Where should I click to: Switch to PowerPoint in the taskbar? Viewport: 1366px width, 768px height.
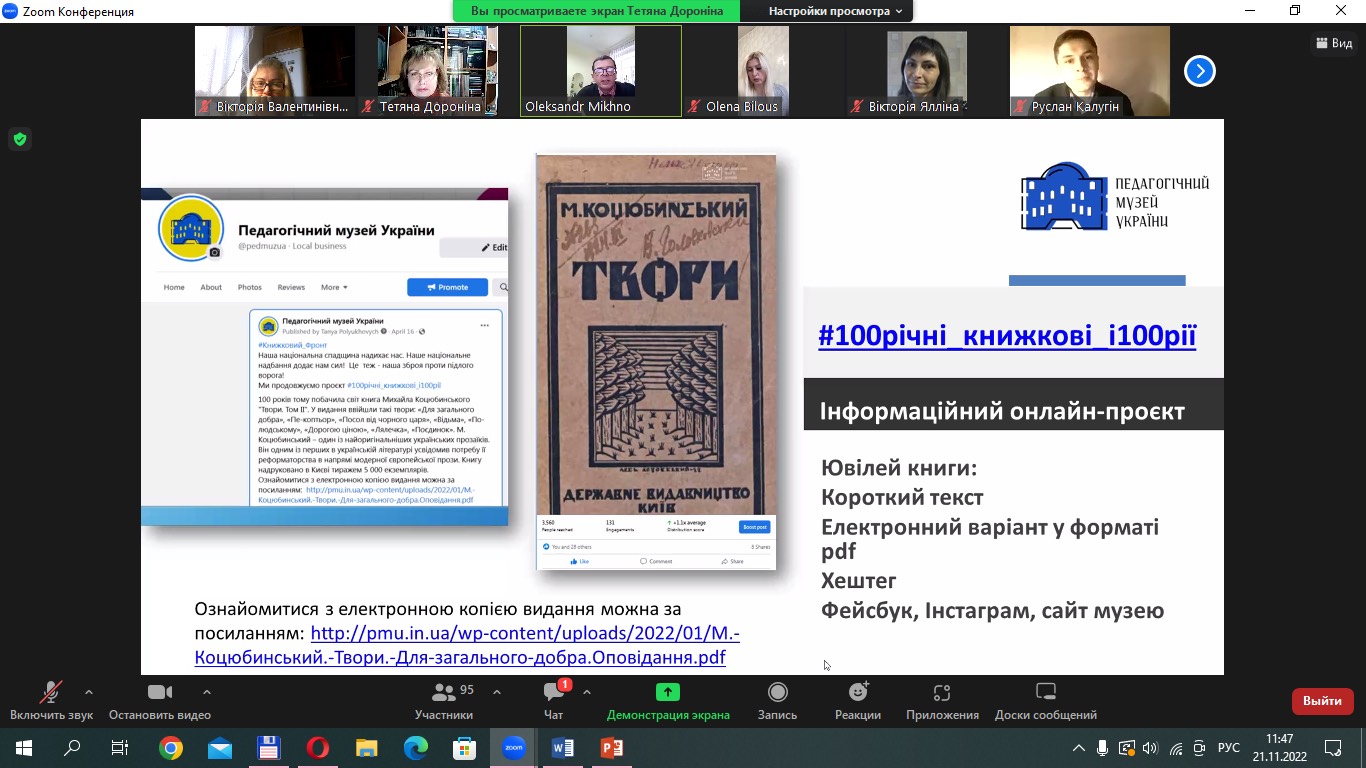point(611,748)
